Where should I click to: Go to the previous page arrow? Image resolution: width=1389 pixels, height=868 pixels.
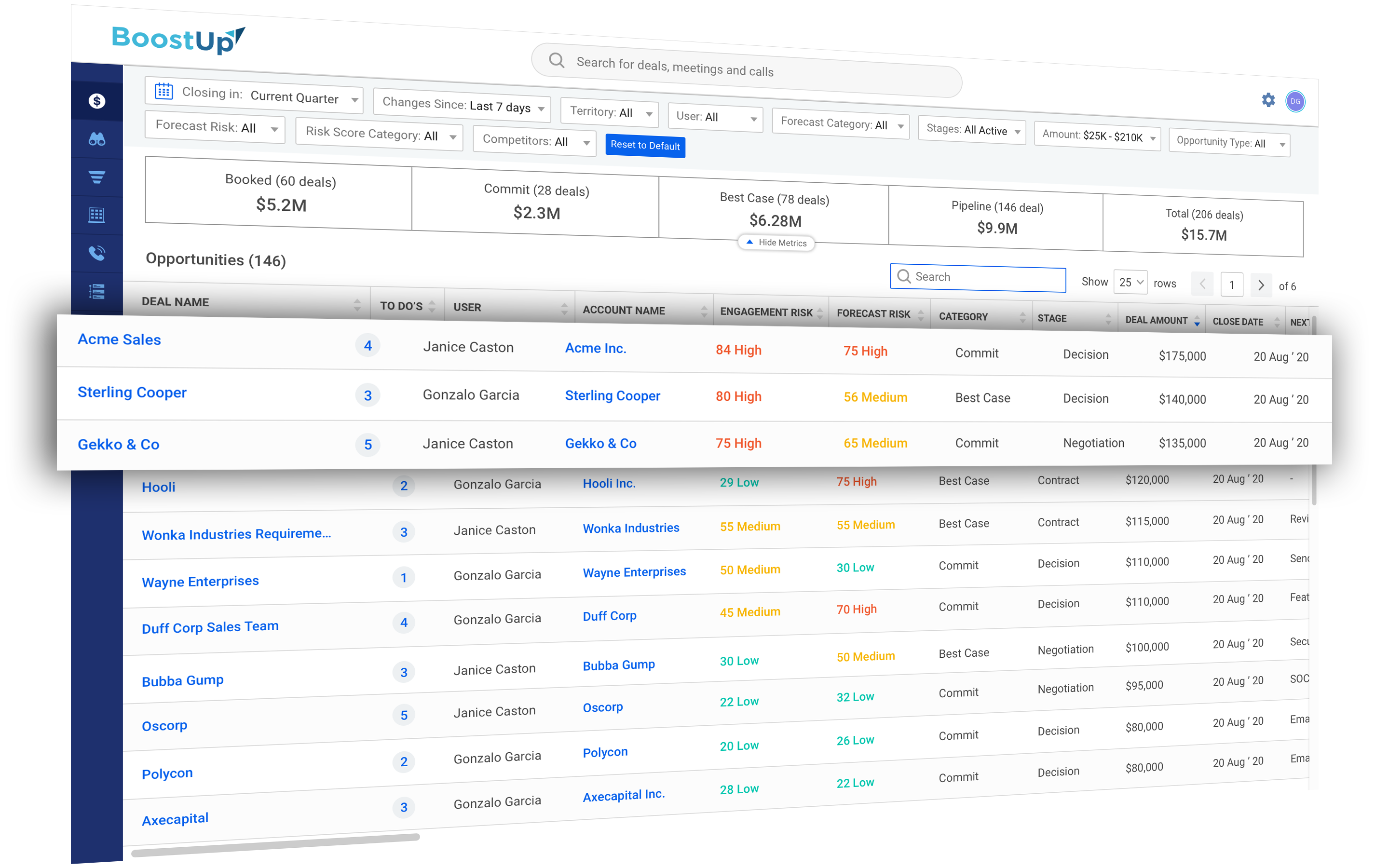point(1202,284)
